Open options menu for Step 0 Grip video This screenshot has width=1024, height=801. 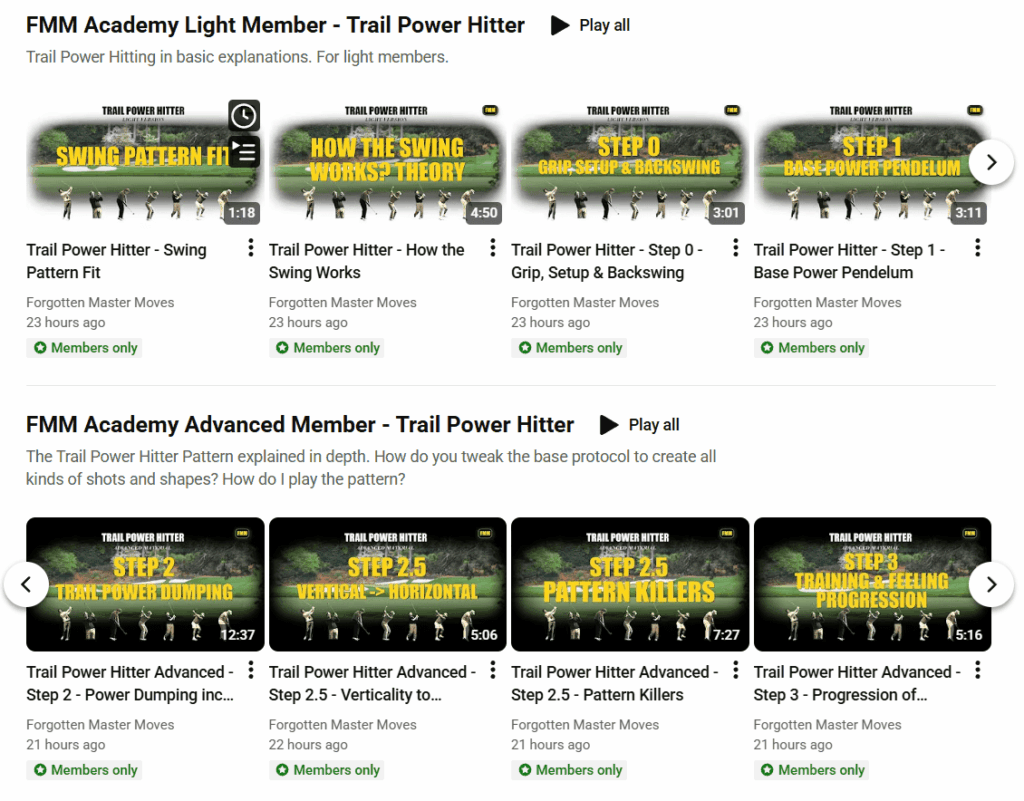(x=736, y=248)
